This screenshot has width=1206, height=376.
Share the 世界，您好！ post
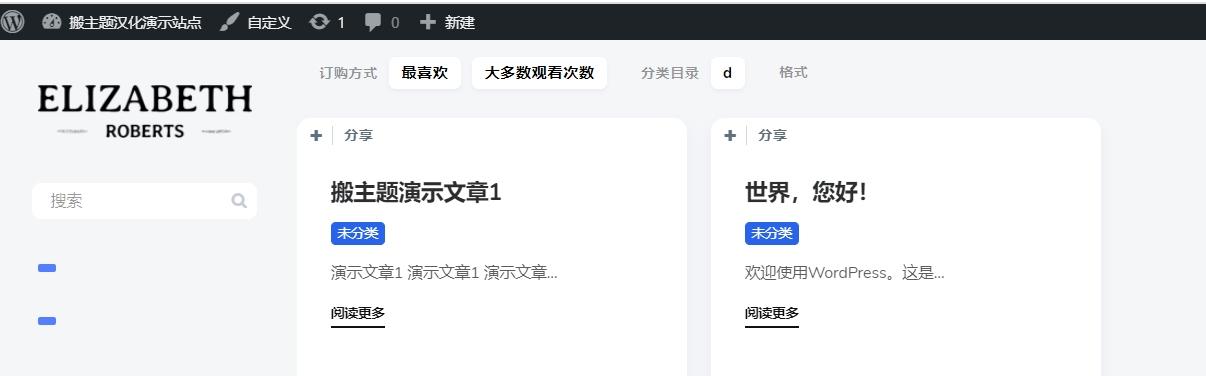pyautogui.click(x=772, y=136)
